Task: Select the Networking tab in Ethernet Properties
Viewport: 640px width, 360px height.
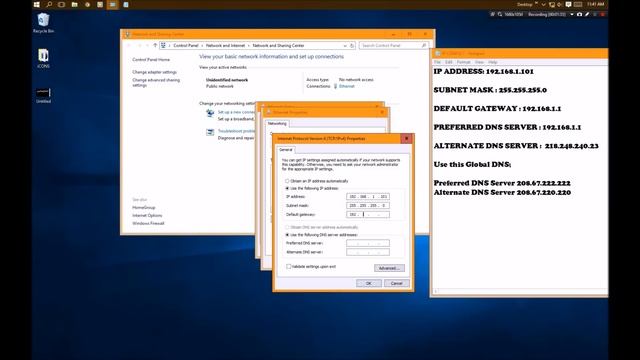Action: 277,123
